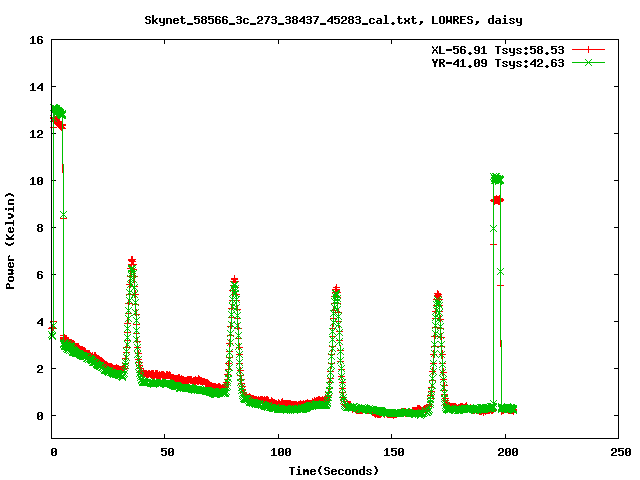The width and height of the screenshot is (640, 480).
Task: Click the plot title 'Skynet_58566_3c_273_38437_45283_cal.txt, LOWRES, daisy'
Action: [x=333, y=20]
